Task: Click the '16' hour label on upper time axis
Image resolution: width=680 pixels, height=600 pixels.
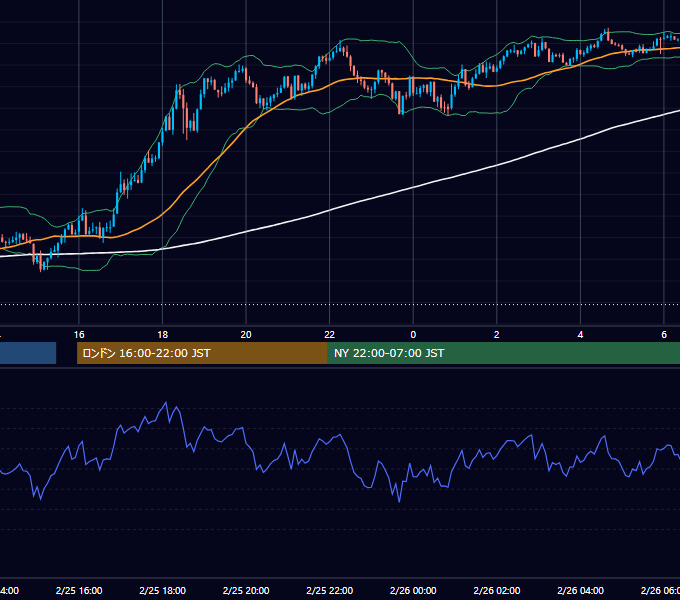Action: click(79, 335)
